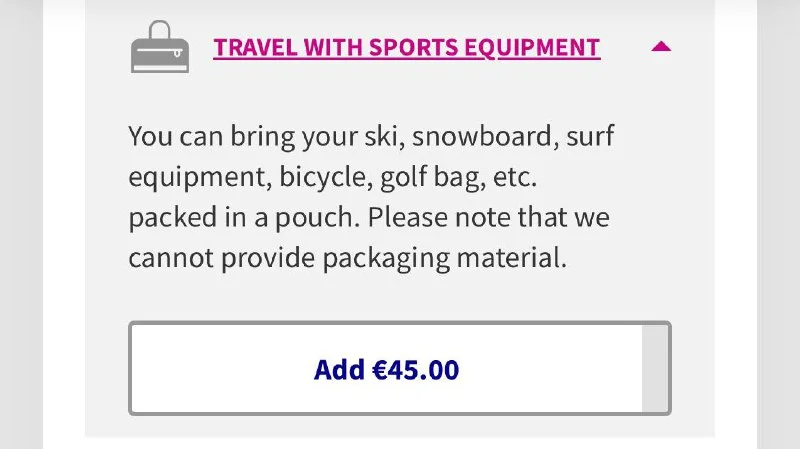Viewport: 800px width, 449px height.
Task: Click the word "bicycle" in the description
Action: click(324, 177)
